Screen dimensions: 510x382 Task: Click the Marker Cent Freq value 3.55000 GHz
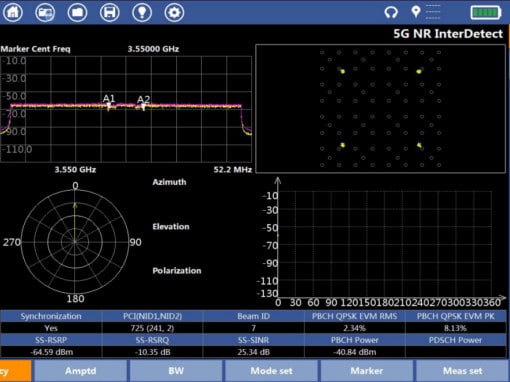pyautogui.click(x=153, y=49)
